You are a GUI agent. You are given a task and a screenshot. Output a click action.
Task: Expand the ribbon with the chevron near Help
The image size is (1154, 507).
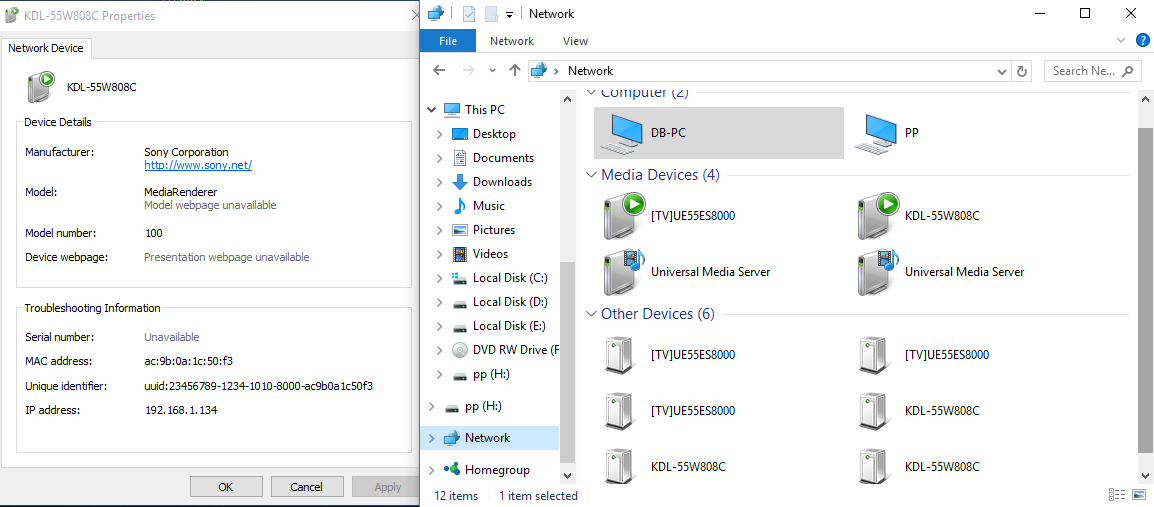click(1122, 40)
